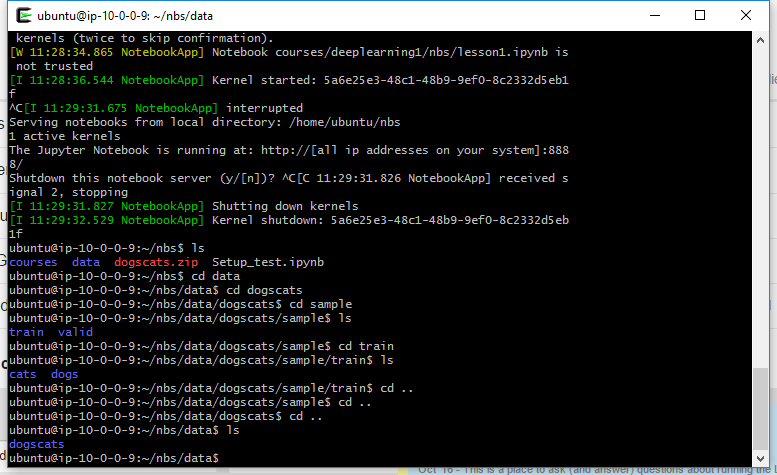Click the 'courses' directory name

pyautogui.click(x=33, y=262)
